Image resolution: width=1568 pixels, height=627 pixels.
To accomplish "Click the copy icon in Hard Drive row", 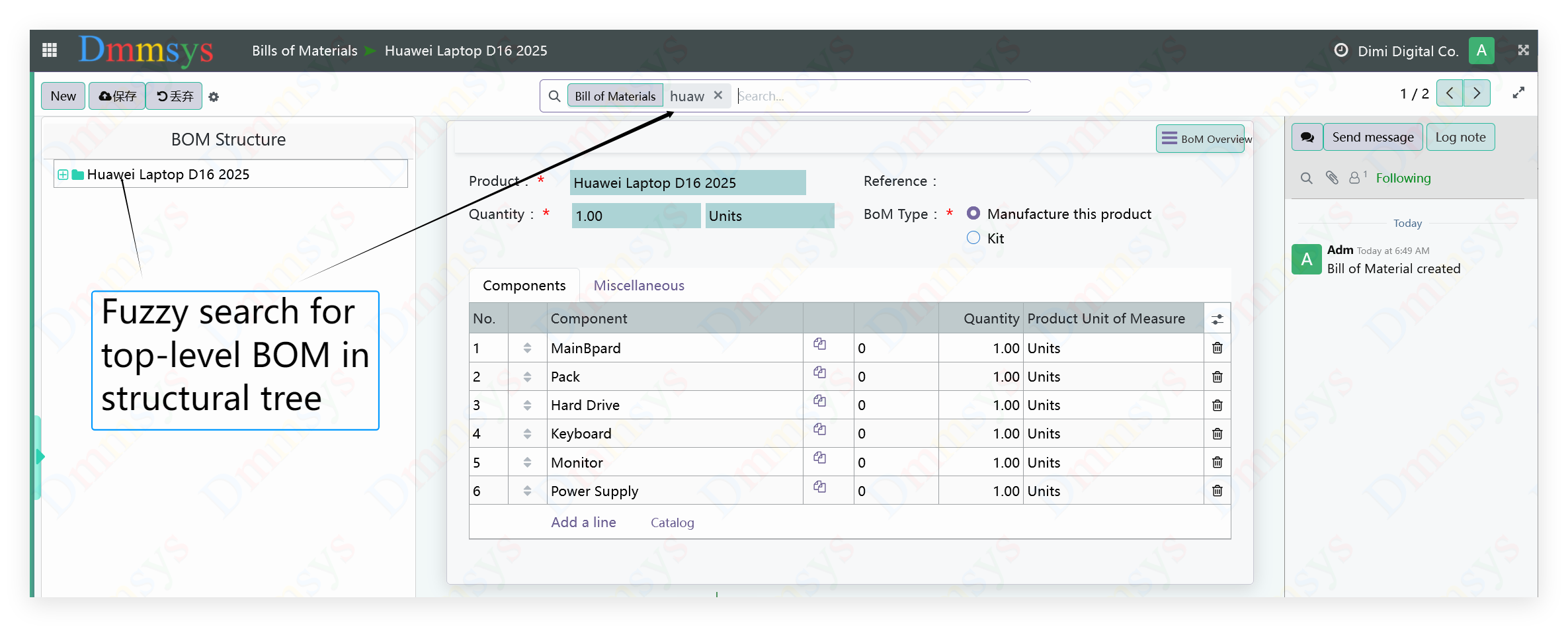I will coord(820,401).
